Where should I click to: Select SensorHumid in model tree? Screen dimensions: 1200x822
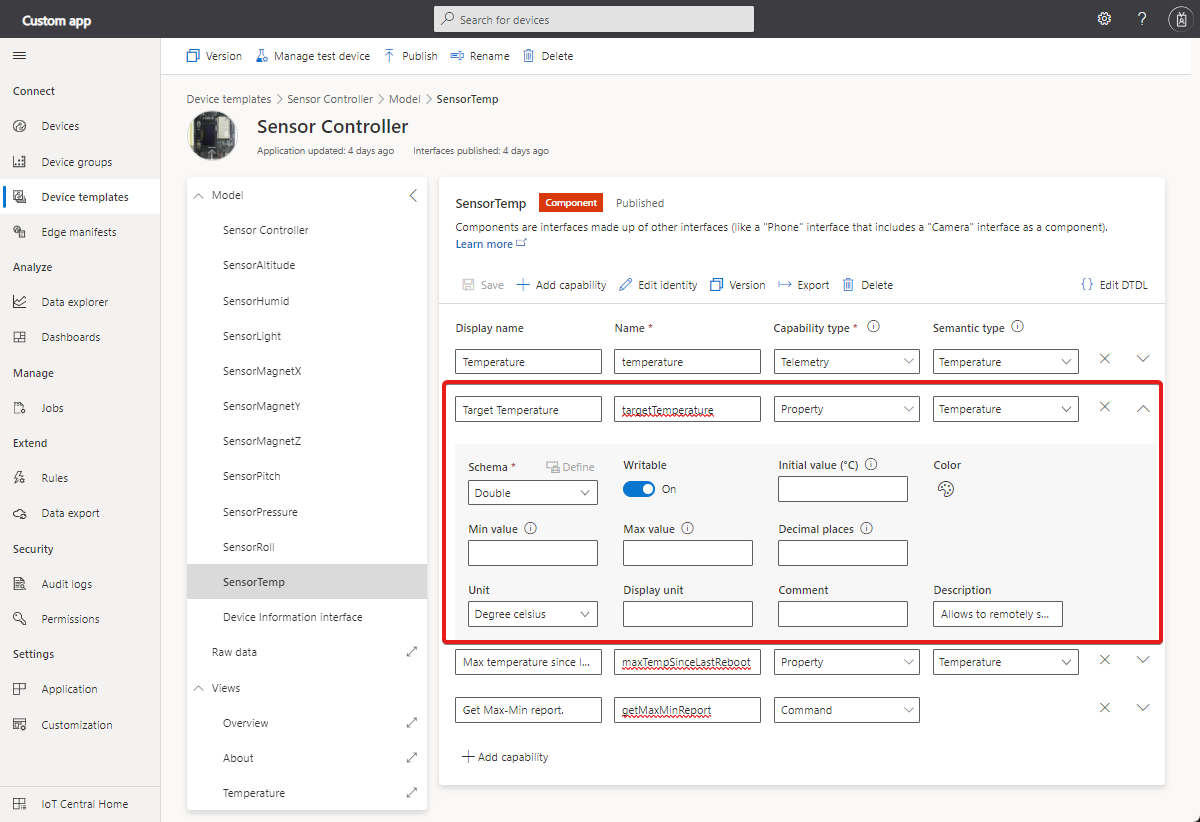click(x=307, y=301)
